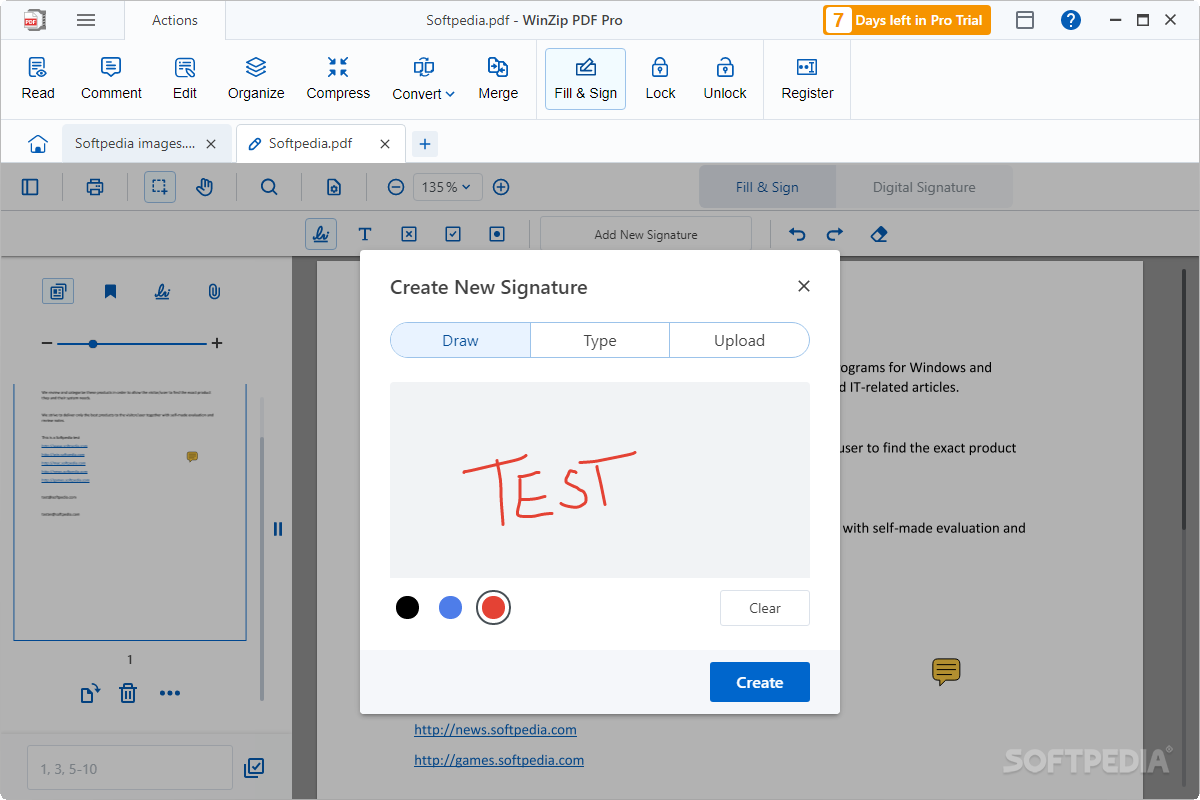
Task: Go to the Home tab icon
Action: click(38, 144)
